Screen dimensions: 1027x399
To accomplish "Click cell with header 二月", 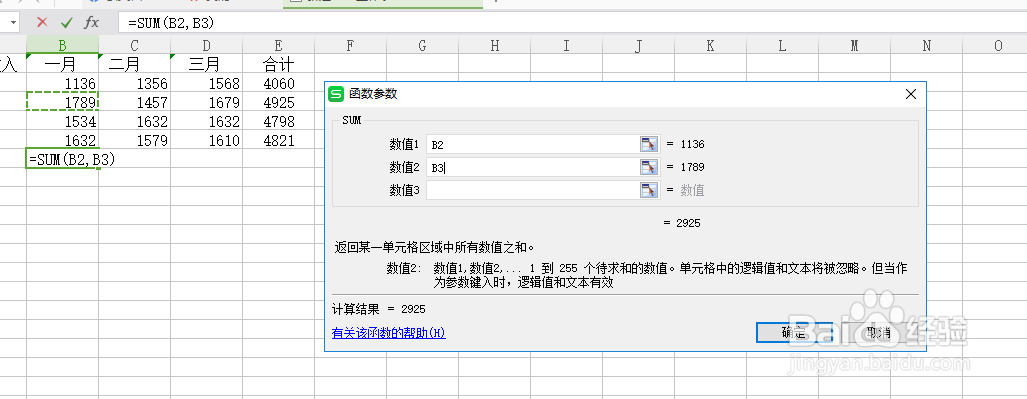I will 134,64.
